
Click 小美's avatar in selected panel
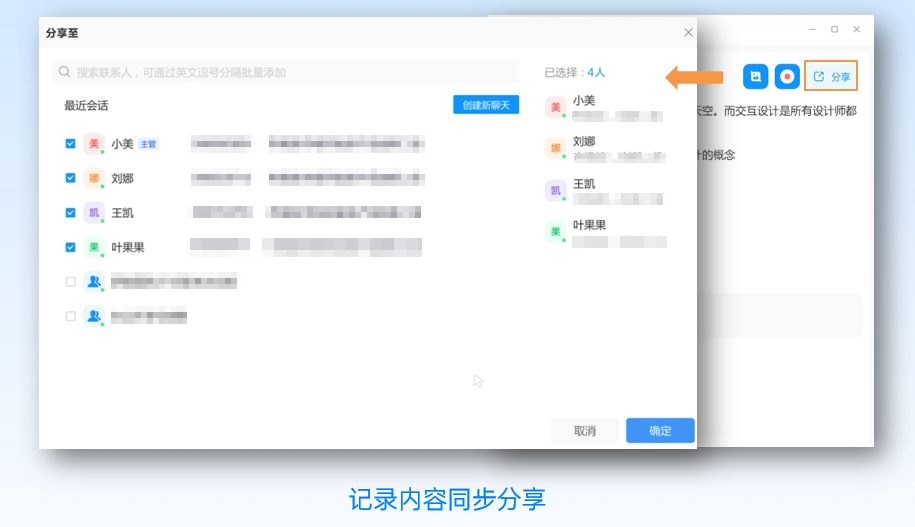coord(556,107)
